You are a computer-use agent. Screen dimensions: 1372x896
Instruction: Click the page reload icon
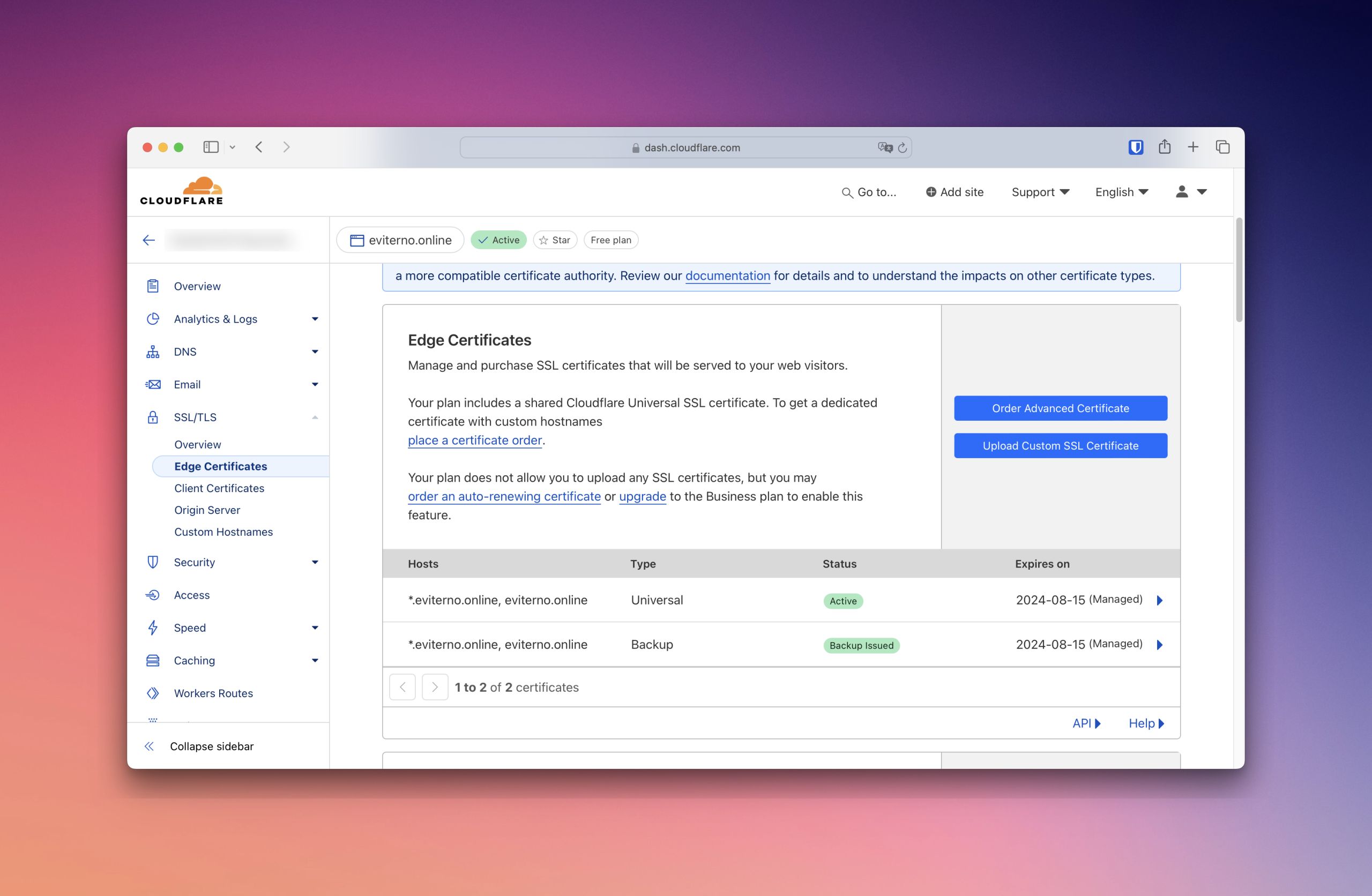903,147
